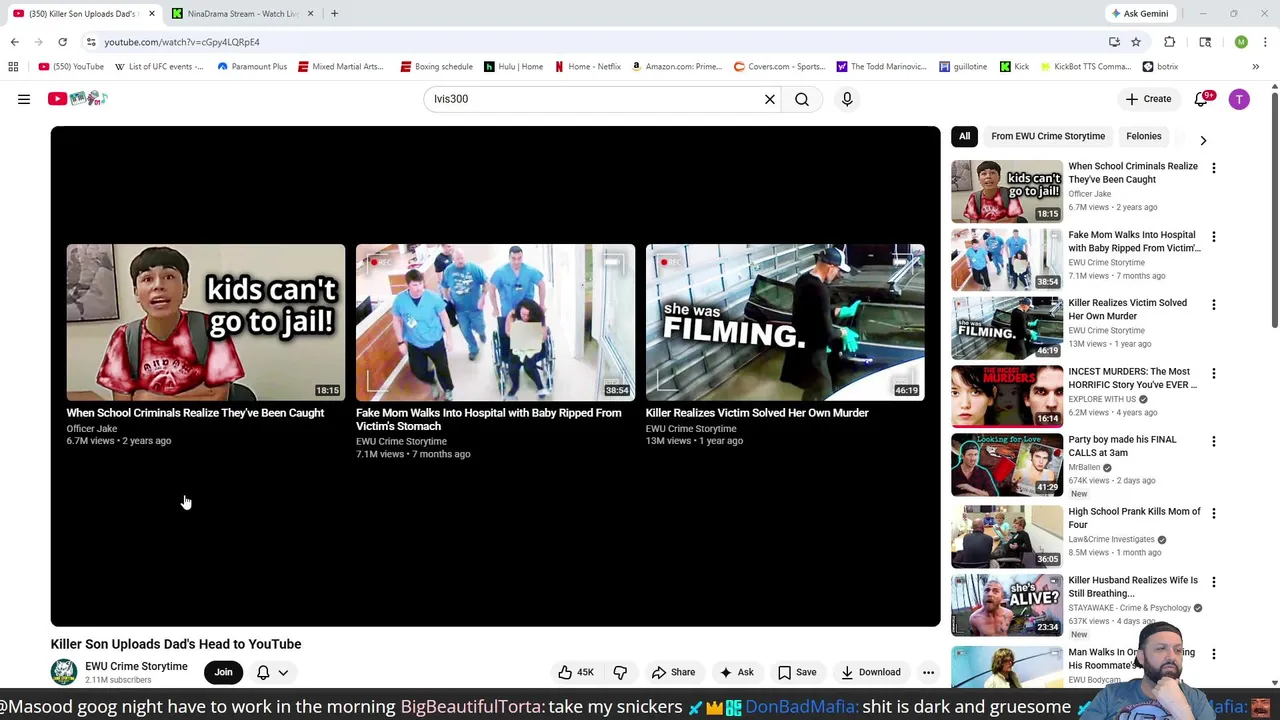Open sidebar INCEST MURDERS video thumbnail
1280x720 pixels.
point(1007,396)
